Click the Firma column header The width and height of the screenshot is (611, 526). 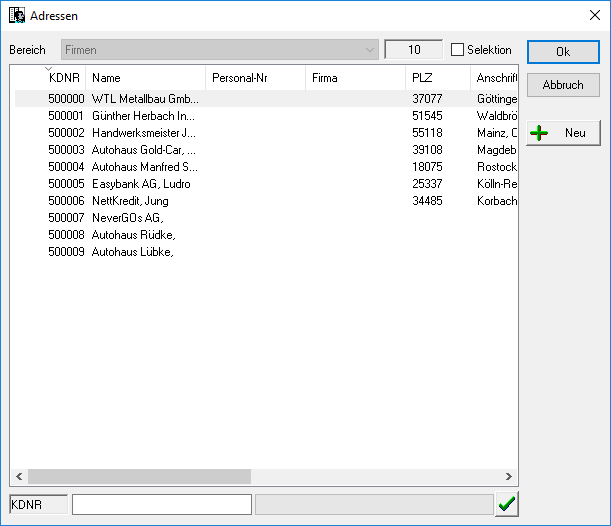(355, 78)
